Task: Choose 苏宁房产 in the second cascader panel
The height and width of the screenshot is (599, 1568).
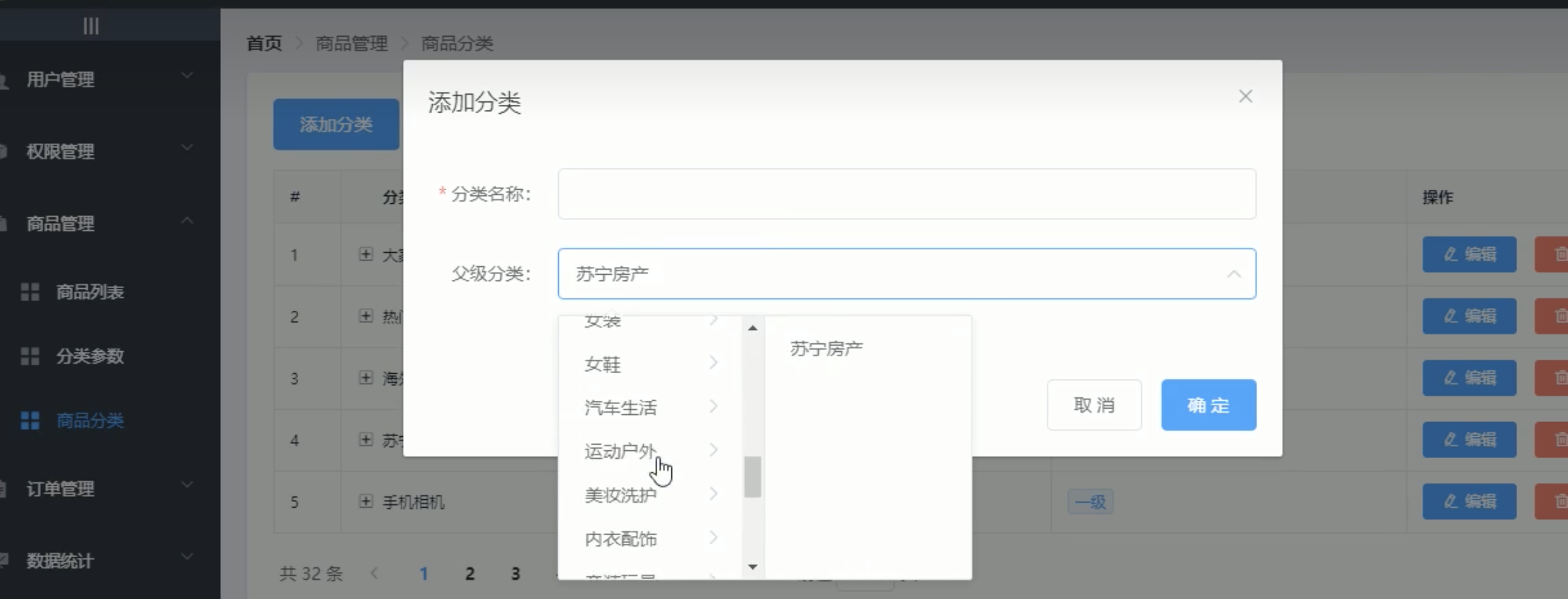Action: 826,348
